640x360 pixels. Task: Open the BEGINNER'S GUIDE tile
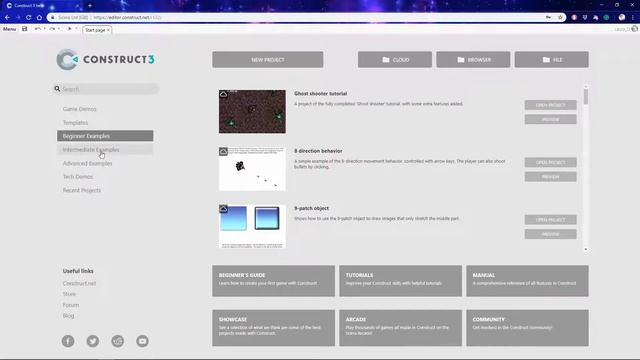[273, 281]
